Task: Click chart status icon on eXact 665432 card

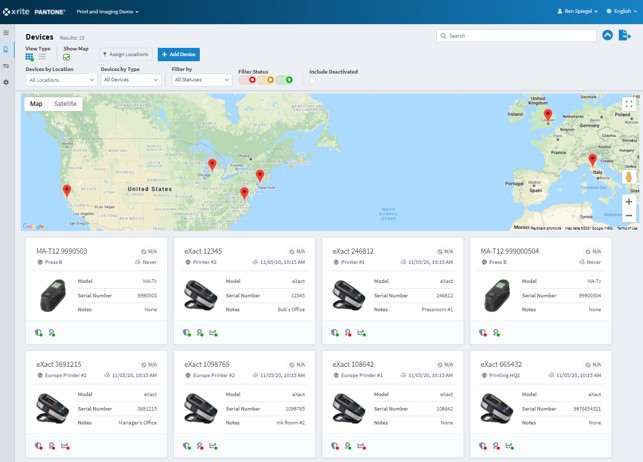Action: [510, 446]
